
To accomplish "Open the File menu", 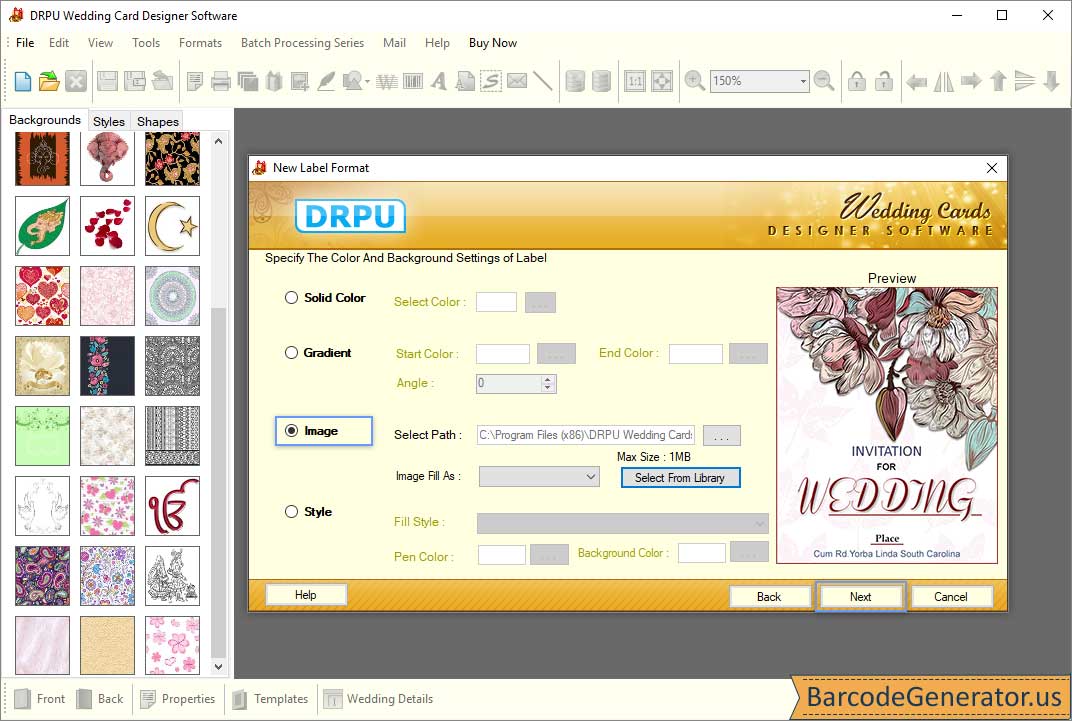I will (25, 42).
